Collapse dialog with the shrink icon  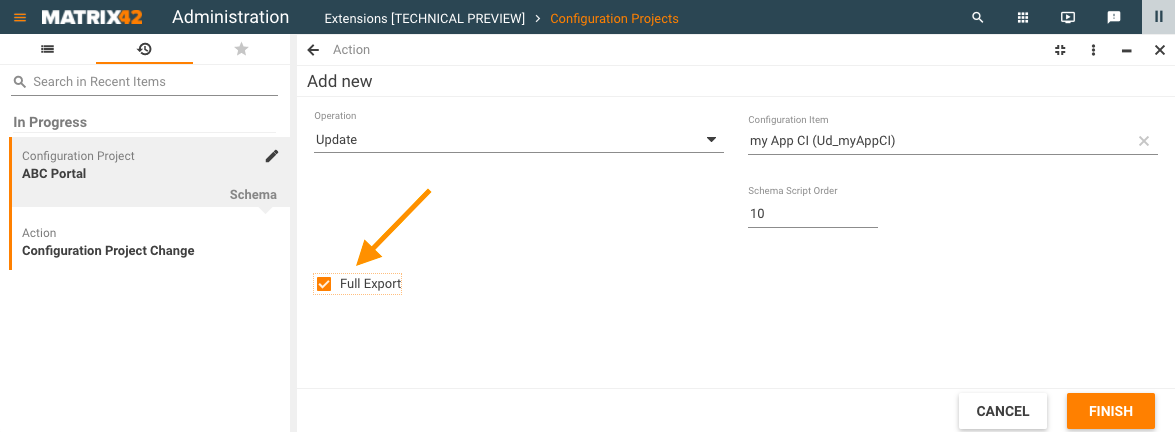[x=1060, y=50]
